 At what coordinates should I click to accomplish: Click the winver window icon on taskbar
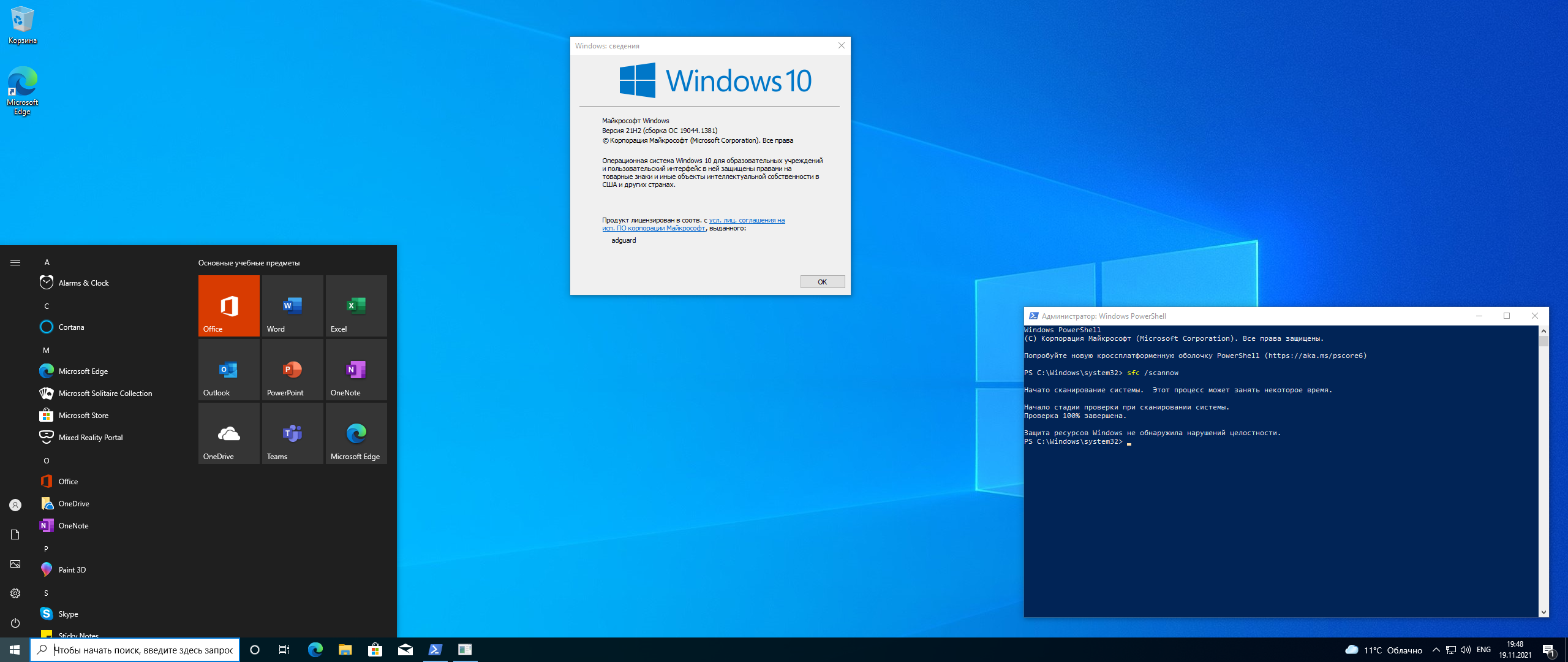click(466, 650)
